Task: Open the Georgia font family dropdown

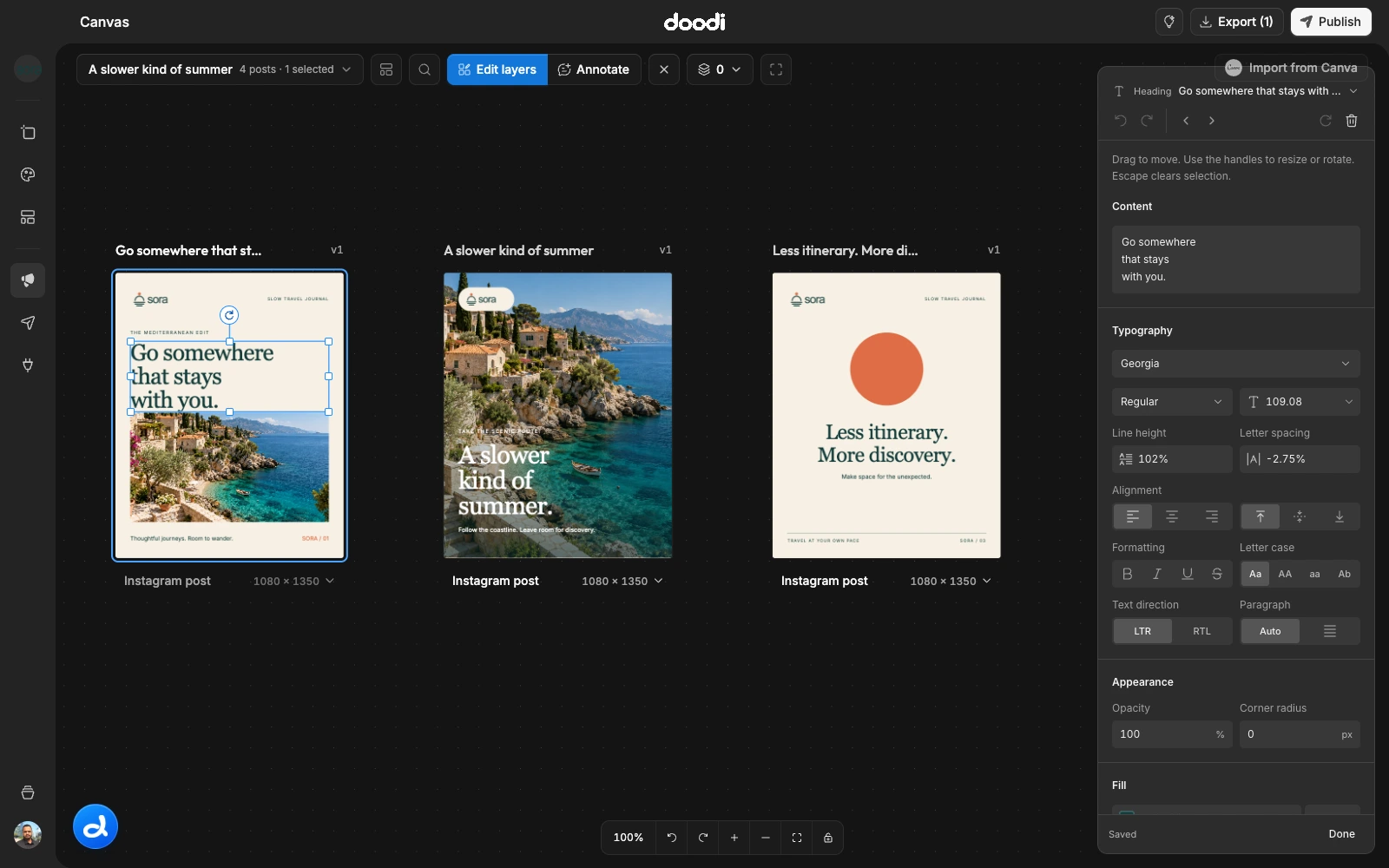Action: (x=1236, y=364)
